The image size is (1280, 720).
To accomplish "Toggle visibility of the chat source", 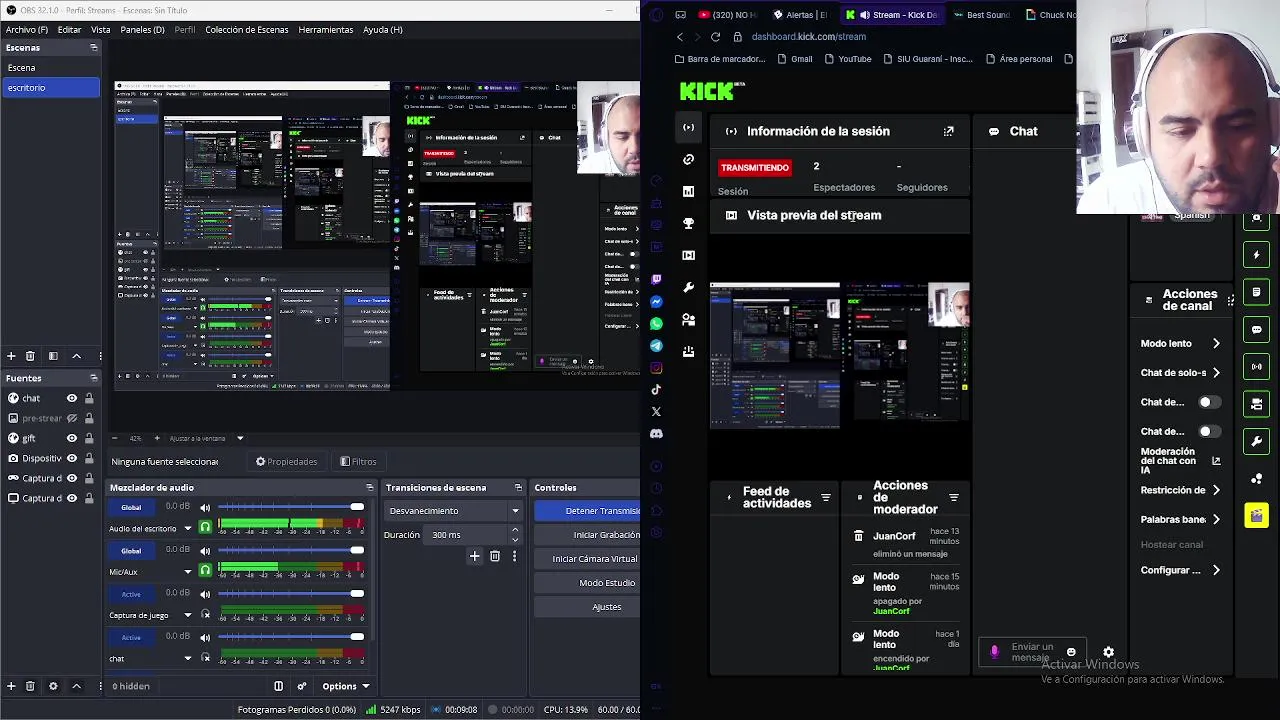I will 71,398.
